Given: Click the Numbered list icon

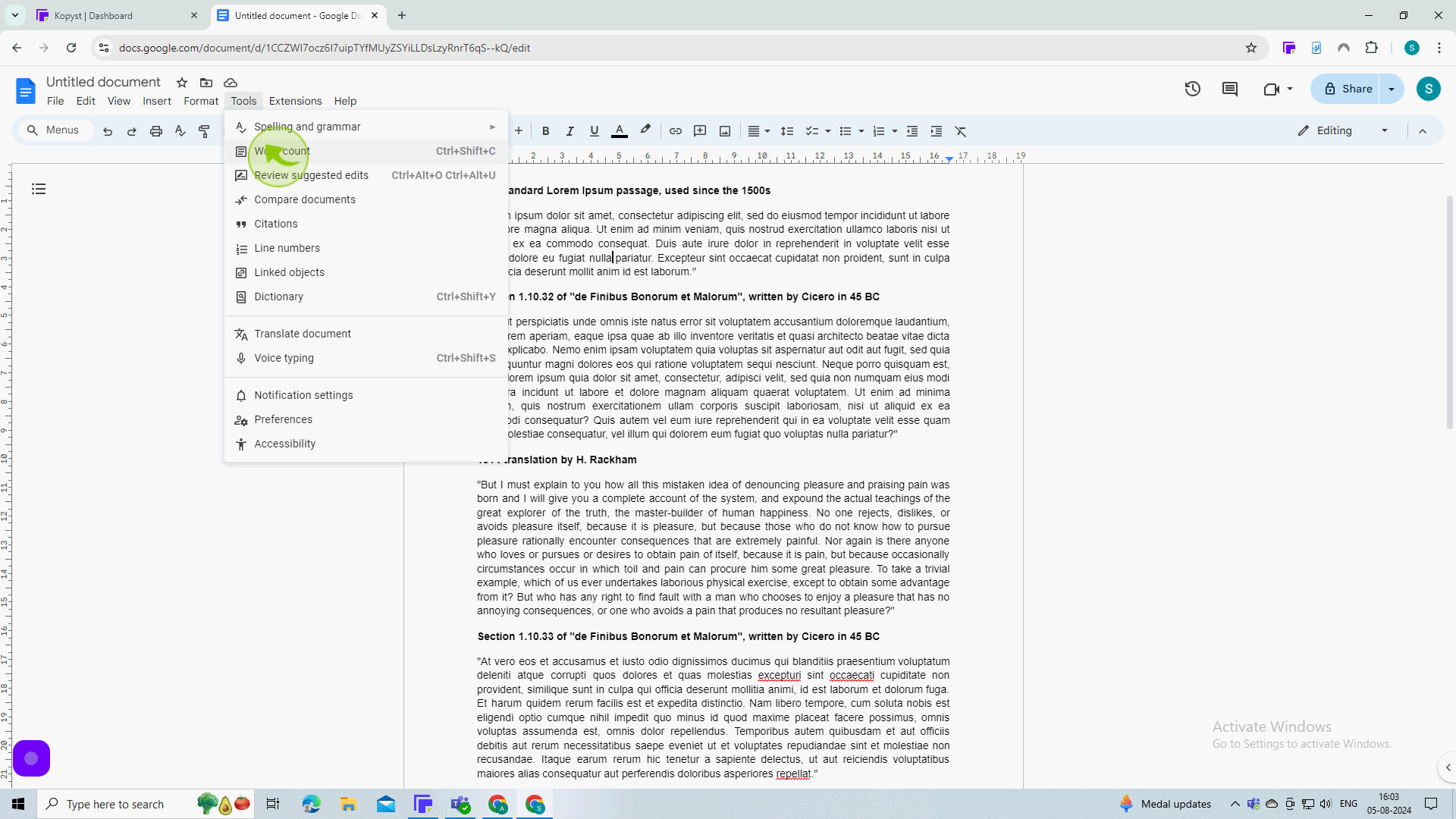Looking at the screenshot, I should tap(879, 131).
